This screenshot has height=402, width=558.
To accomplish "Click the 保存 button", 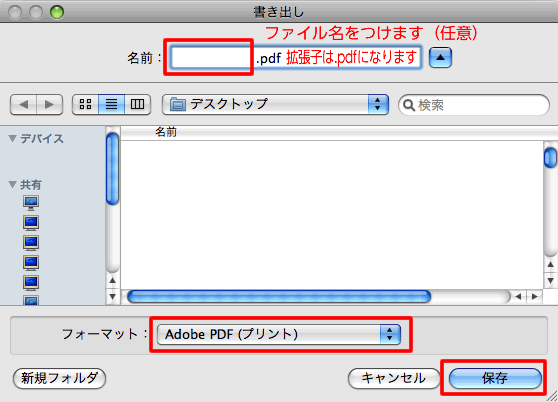I will pos(495,378).
